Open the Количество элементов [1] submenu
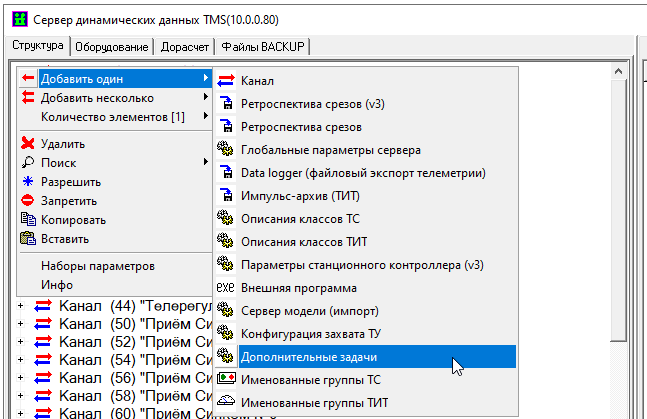This screenshot has width=647, height=419. pos(205,117)
